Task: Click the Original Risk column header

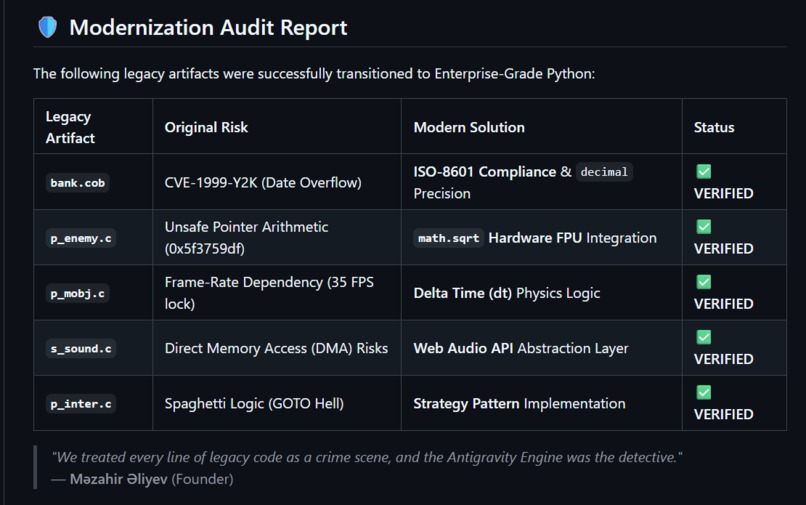Action: pyautogui.click(x=206, y=128)
